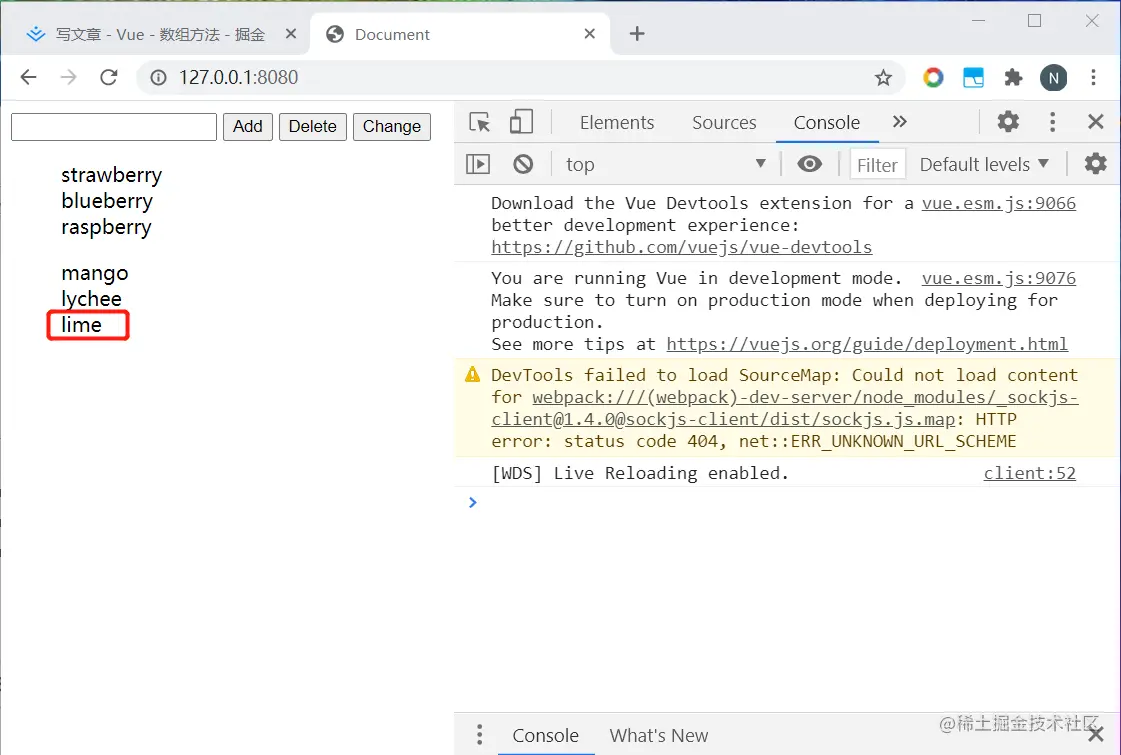Show more DevTools tabs via double chevron
The image size is (1121, 755).
point(899,122)
